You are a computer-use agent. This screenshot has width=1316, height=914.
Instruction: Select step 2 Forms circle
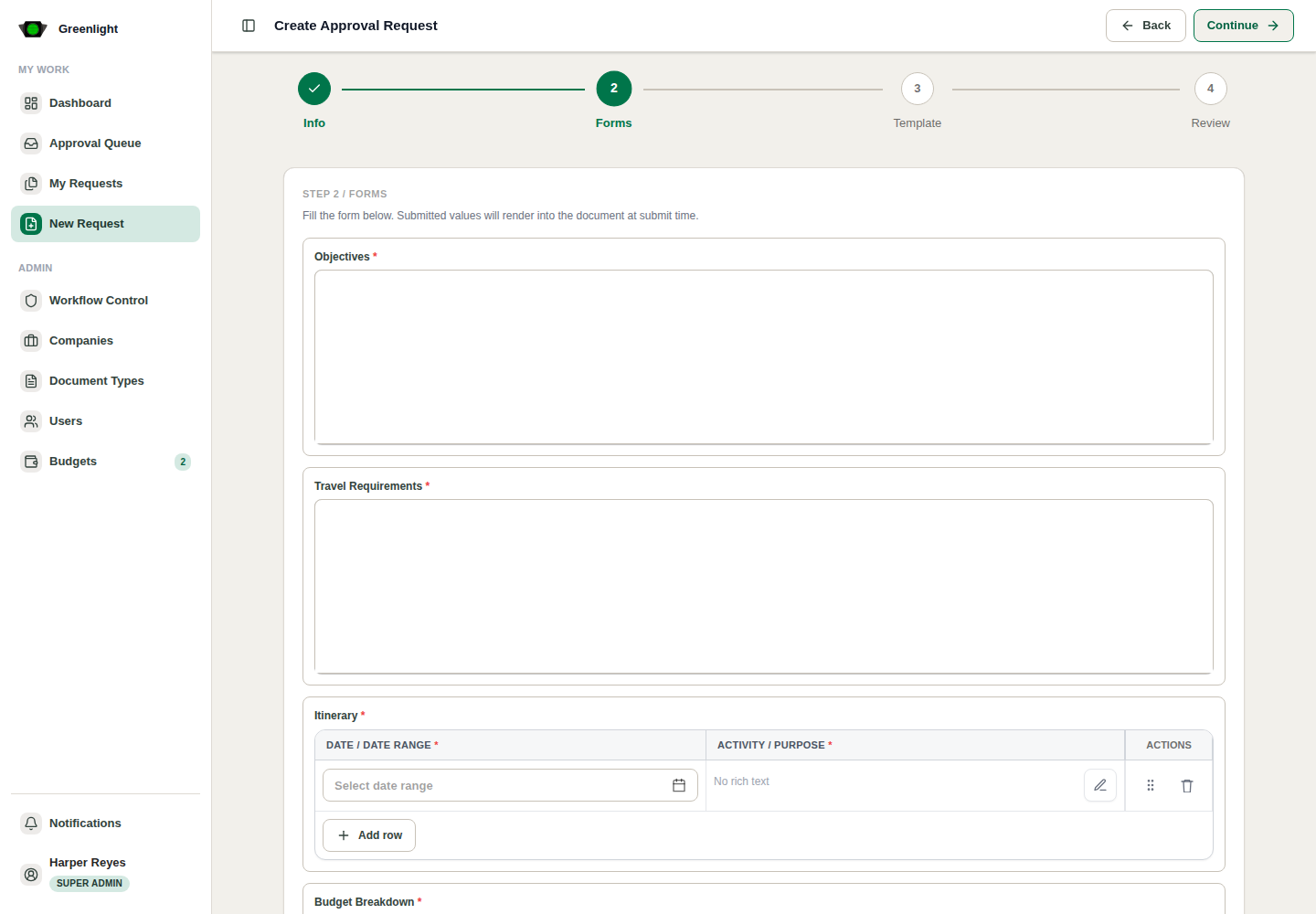(x=614, y=89)
